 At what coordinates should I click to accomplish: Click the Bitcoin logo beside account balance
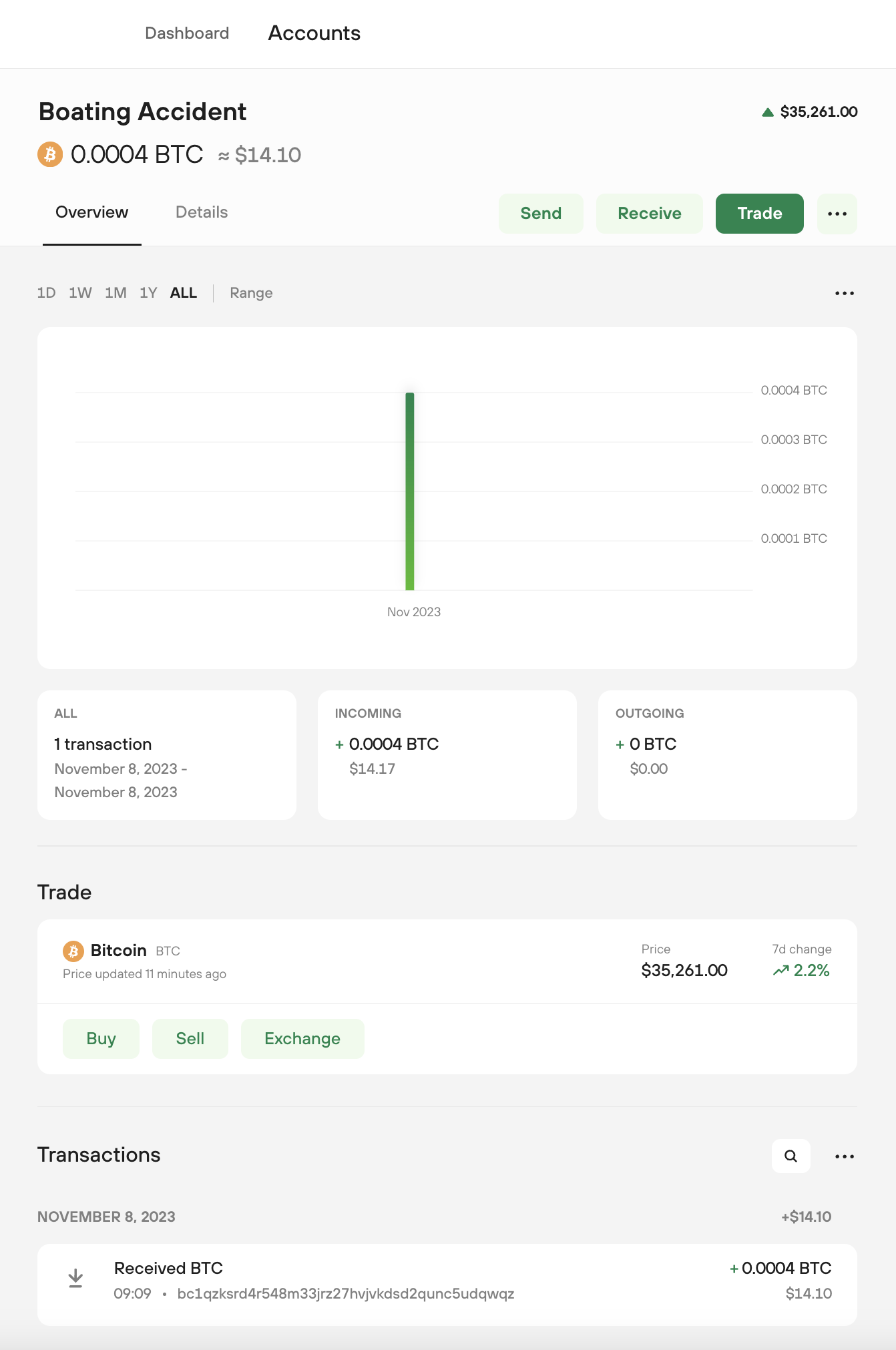tap(50, 154)
